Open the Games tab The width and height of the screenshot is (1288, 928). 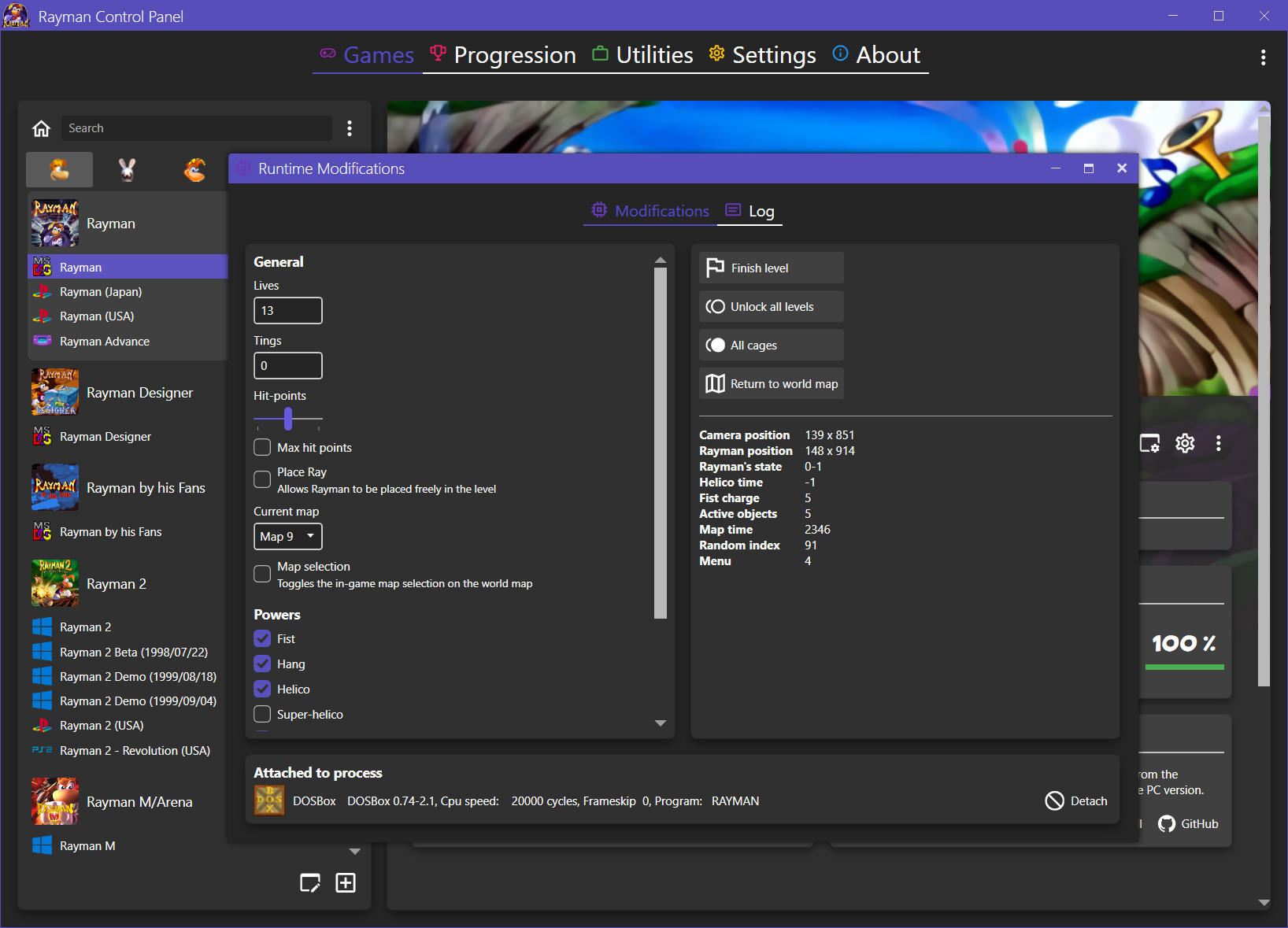pos(367,55)
